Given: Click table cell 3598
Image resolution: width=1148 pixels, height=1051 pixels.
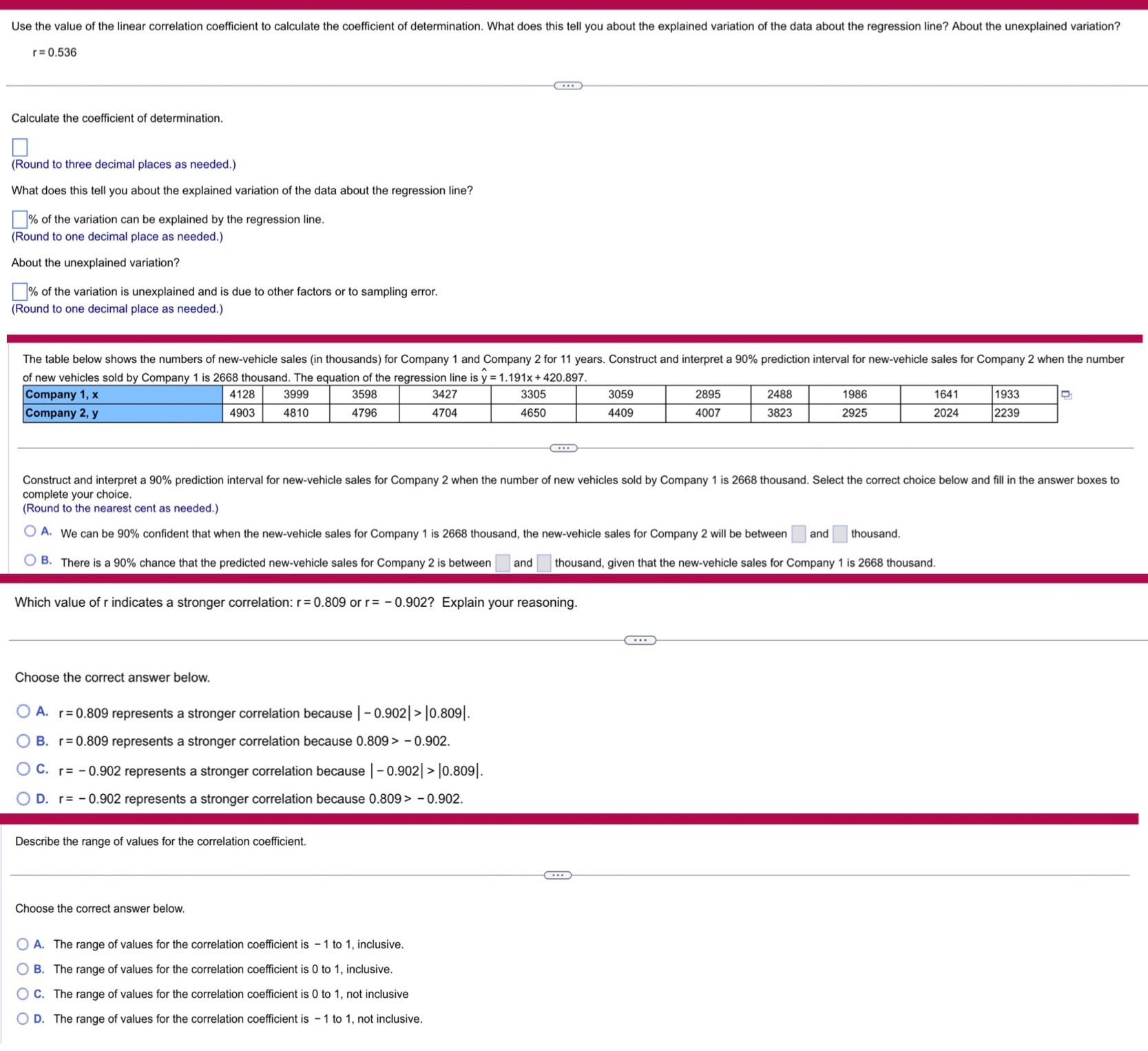Looking at the screenshot, I should click(364, 395).
